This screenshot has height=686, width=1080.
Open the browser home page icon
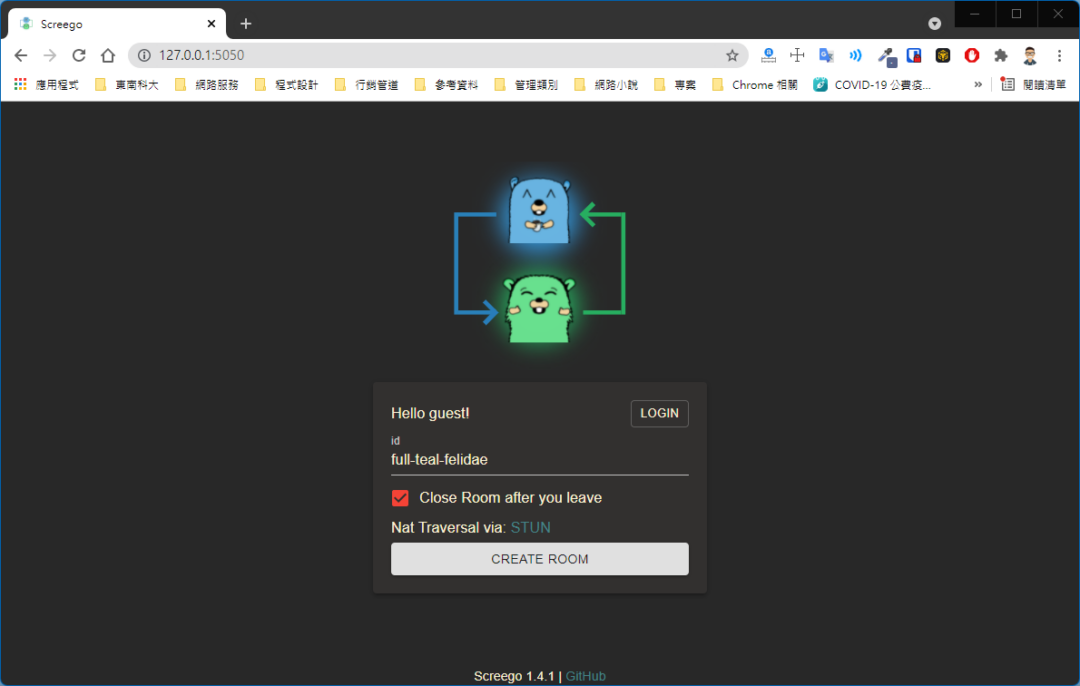107,55
